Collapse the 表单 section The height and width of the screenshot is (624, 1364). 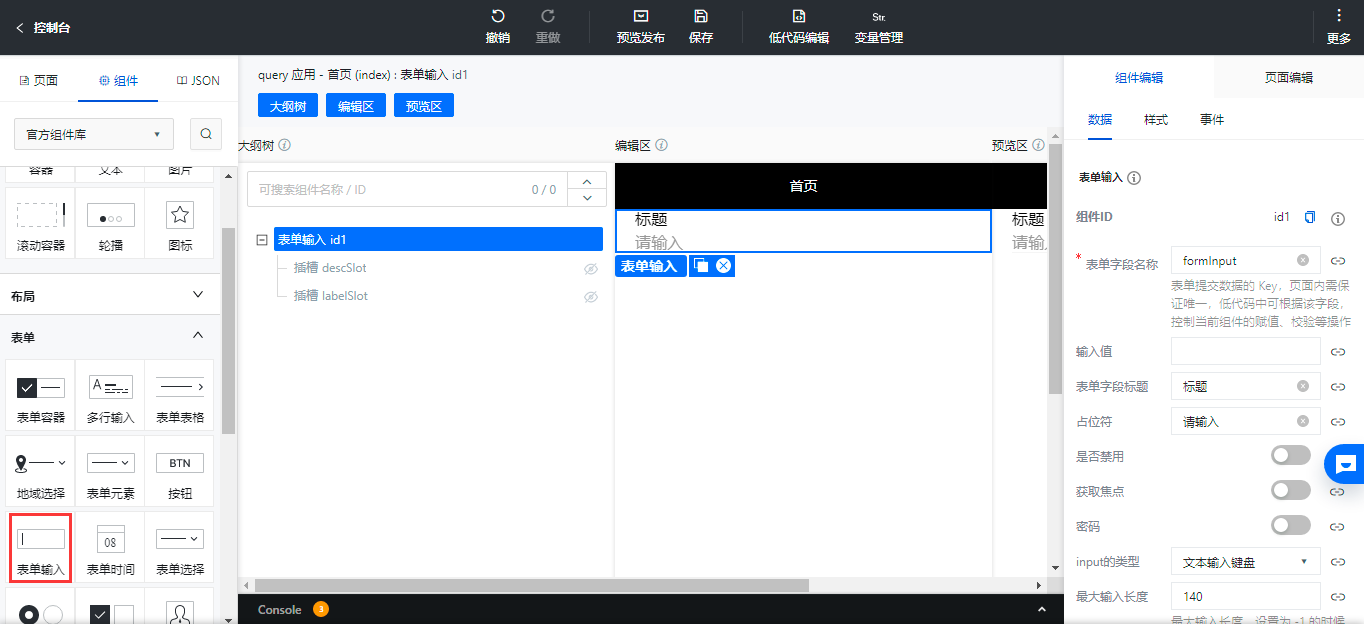110,337
